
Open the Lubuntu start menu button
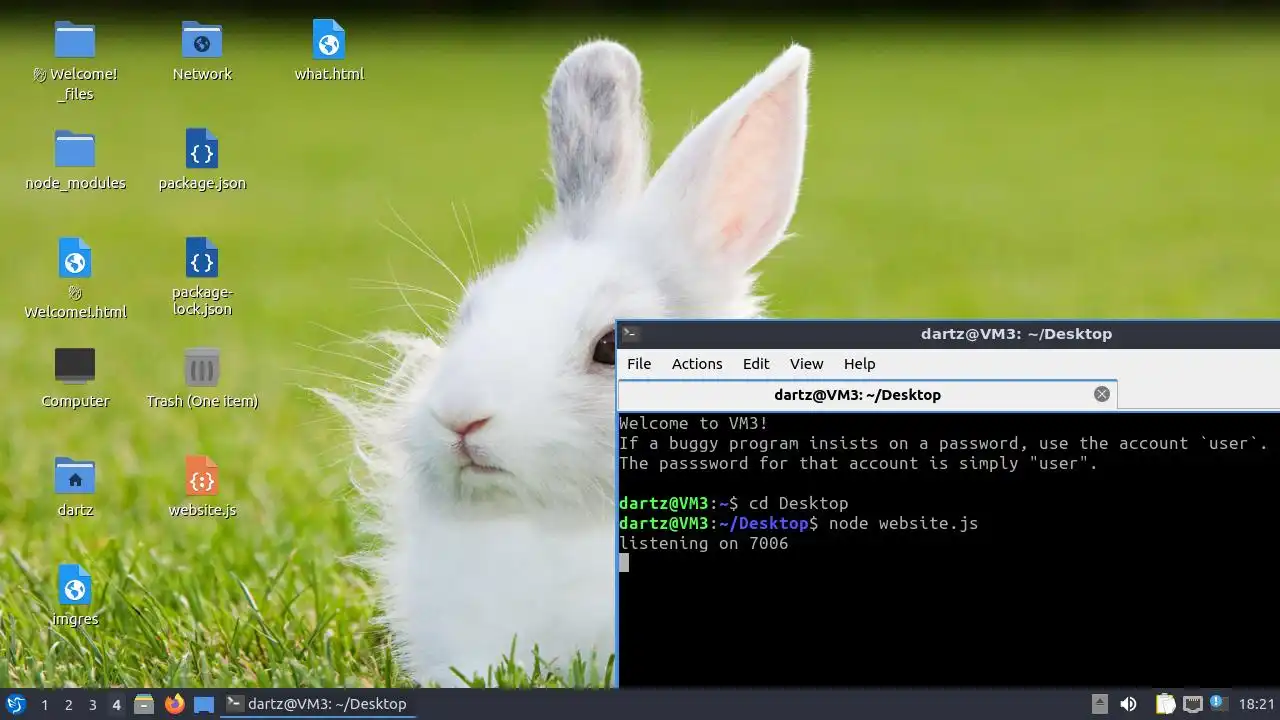[16, 704]
